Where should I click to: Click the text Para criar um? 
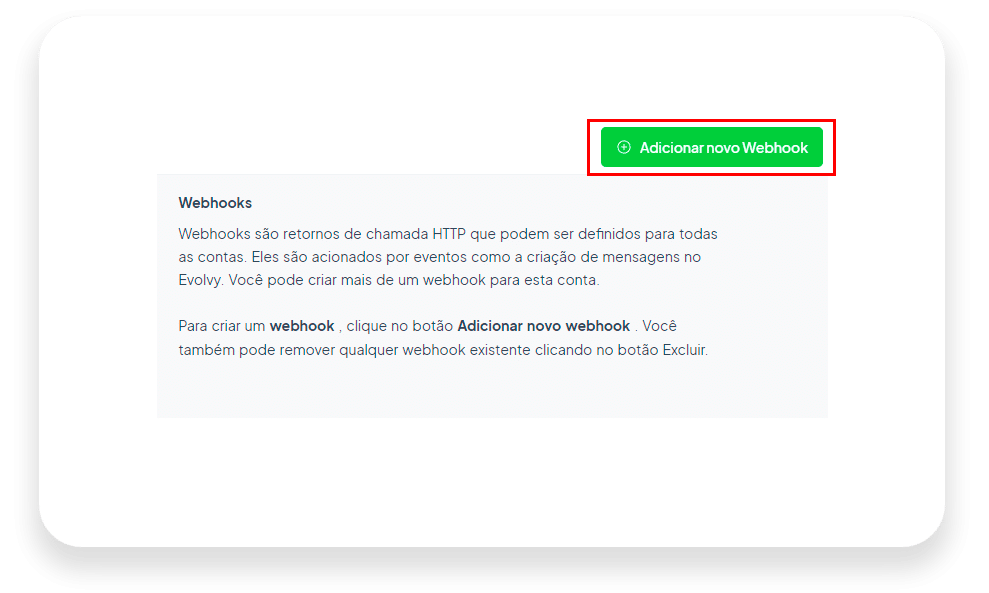[x=221, y=326]
